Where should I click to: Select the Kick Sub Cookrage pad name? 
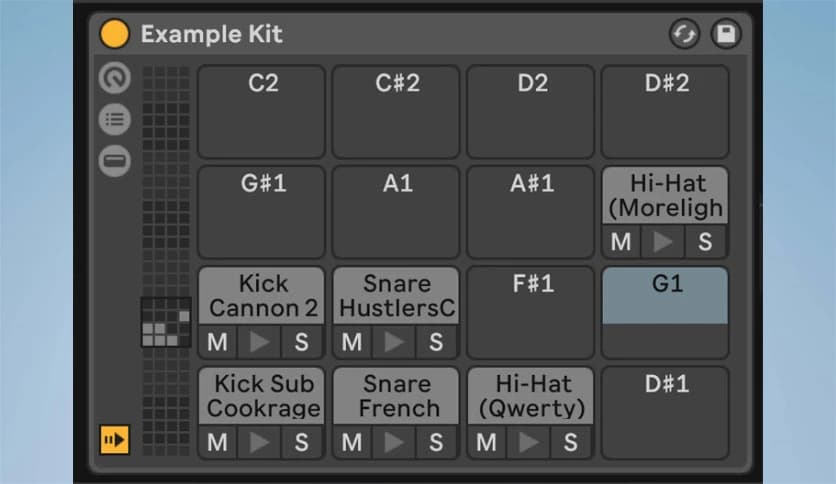[261, 396]
